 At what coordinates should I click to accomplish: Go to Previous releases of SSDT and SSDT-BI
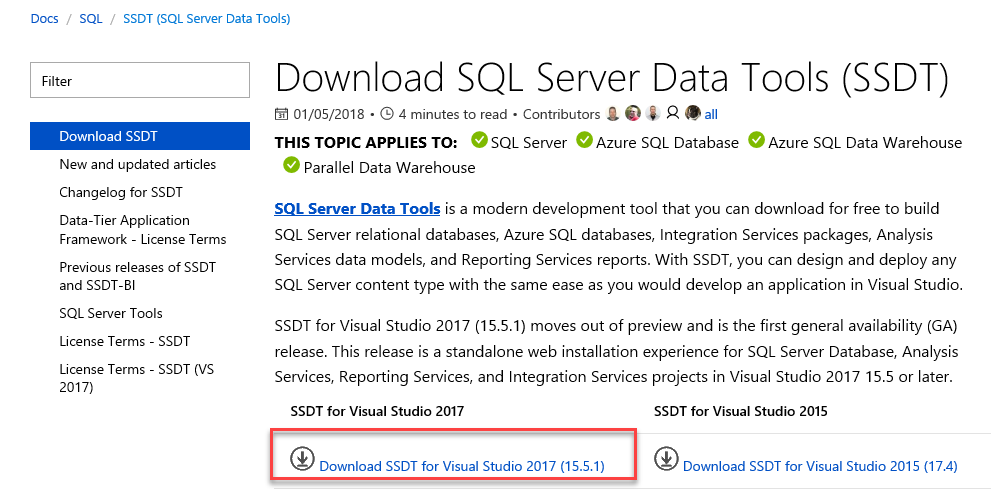pos(137,276)
